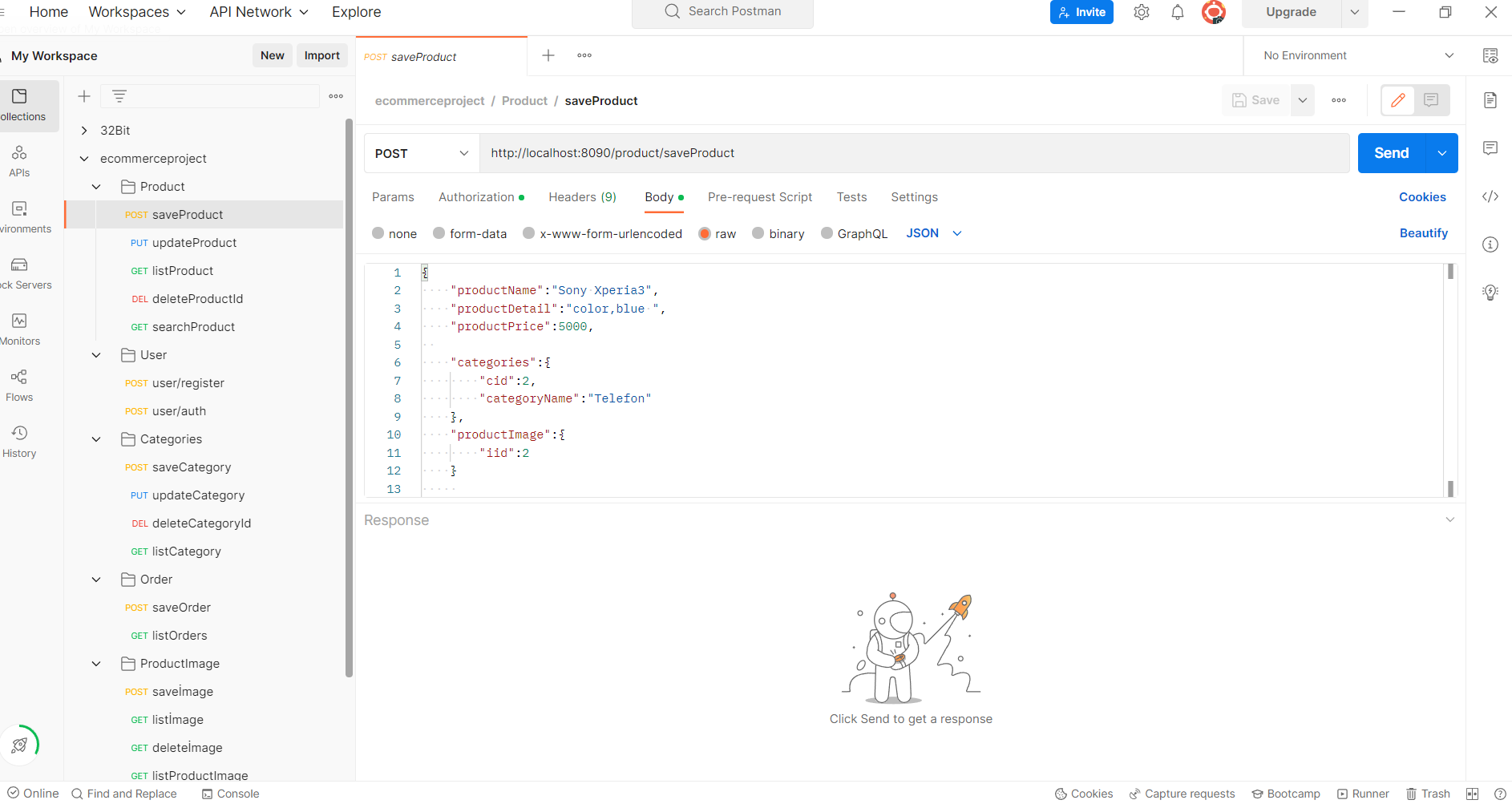Viewport: 1512px width, 804px height.
Task: Switch to the Tests tab
Action: pyautogui.click(x=851, y=197)
